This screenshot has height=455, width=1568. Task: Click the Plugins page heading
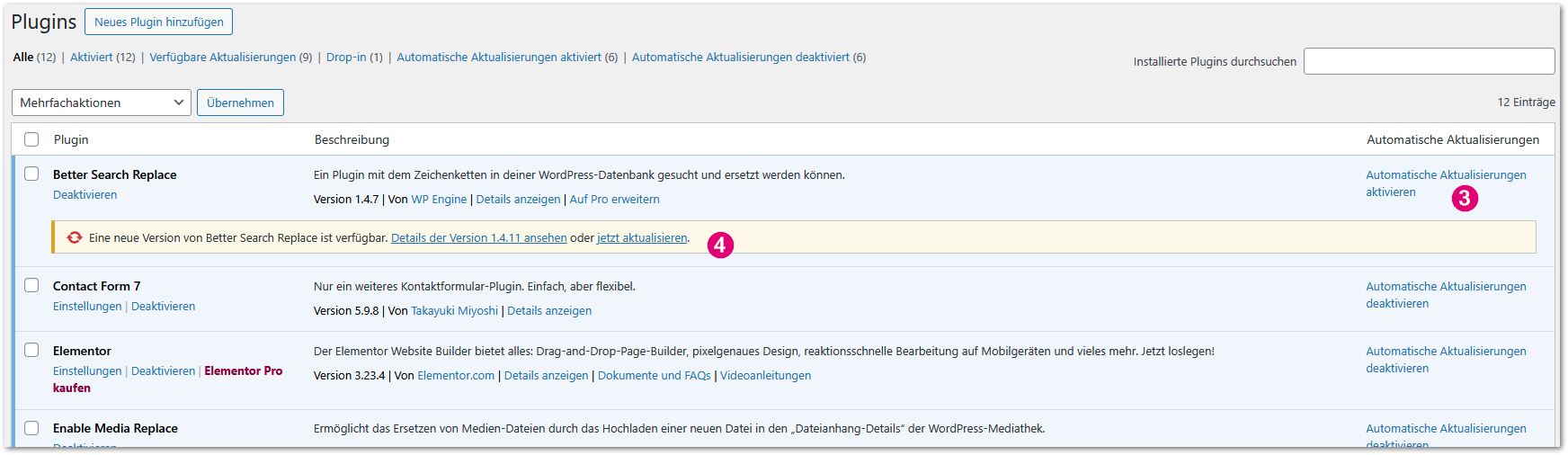click(44, 22)
